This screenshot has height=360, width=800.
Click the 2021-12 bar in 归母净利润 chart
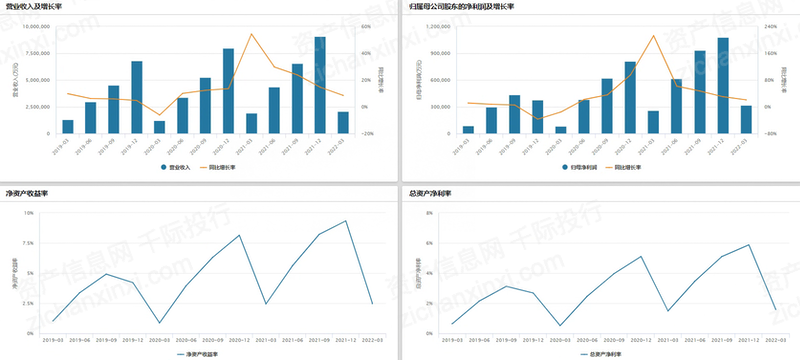pyautogui.click(x=722, y=86)
